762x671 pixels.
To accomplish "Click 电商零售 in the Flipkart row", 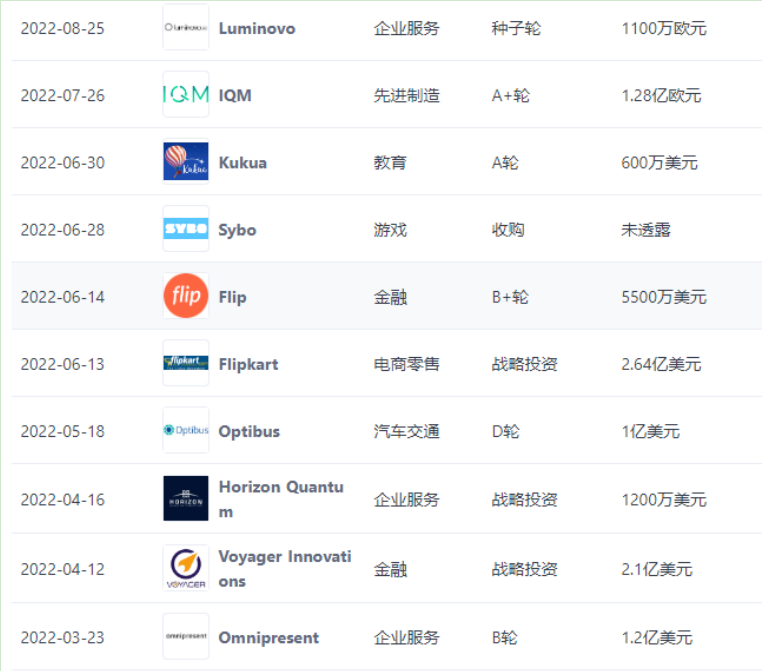I will pyautogui.click(x=407, y=364).
